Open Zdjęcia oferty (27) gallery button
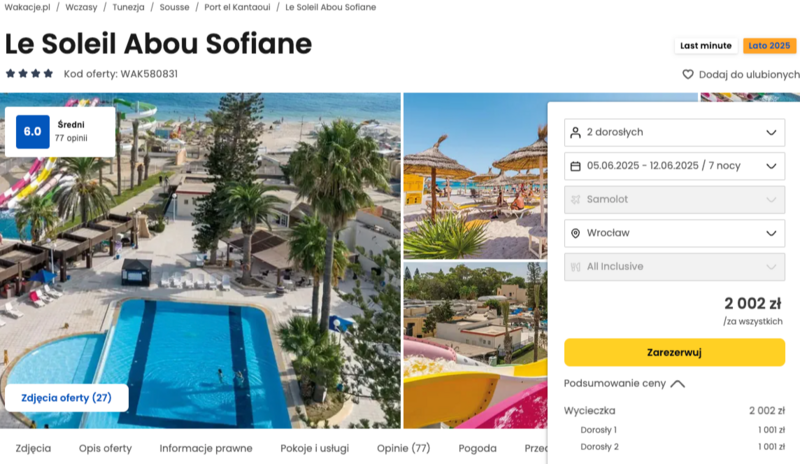 [66, 398]
